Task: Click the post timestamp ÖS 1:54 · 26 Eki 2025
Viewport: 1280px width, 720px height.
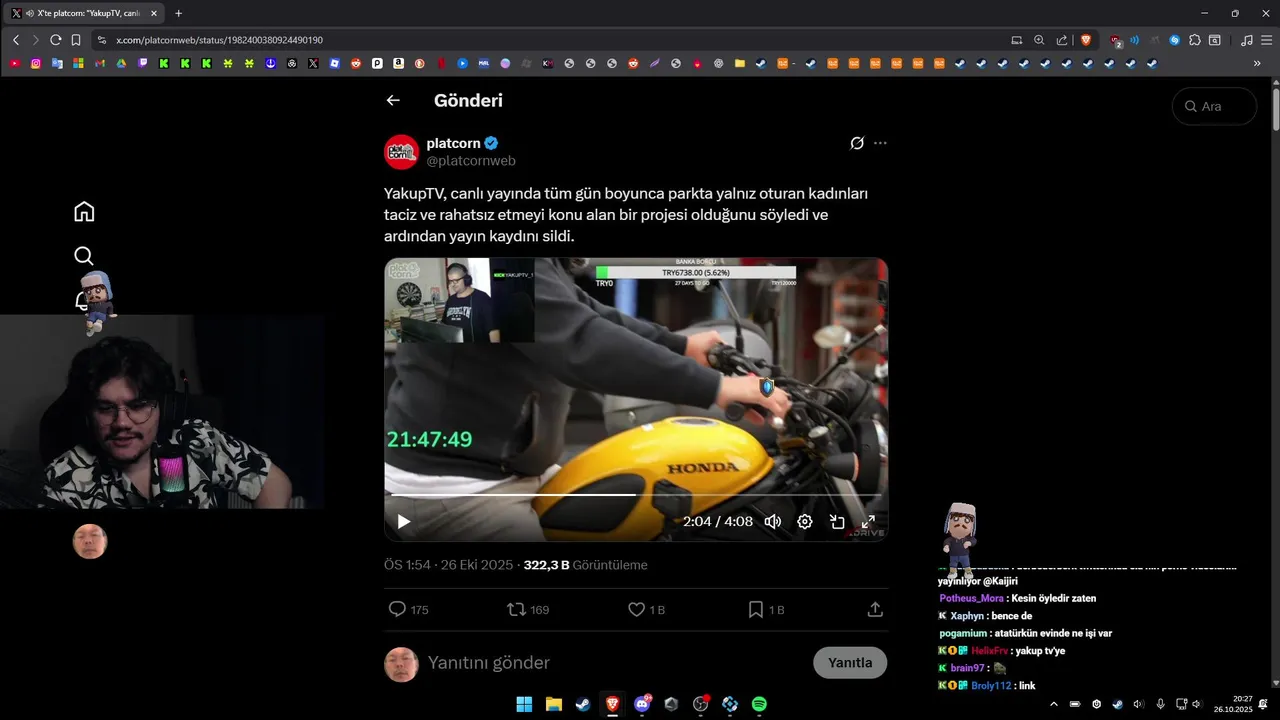Action: pos(449,565)
